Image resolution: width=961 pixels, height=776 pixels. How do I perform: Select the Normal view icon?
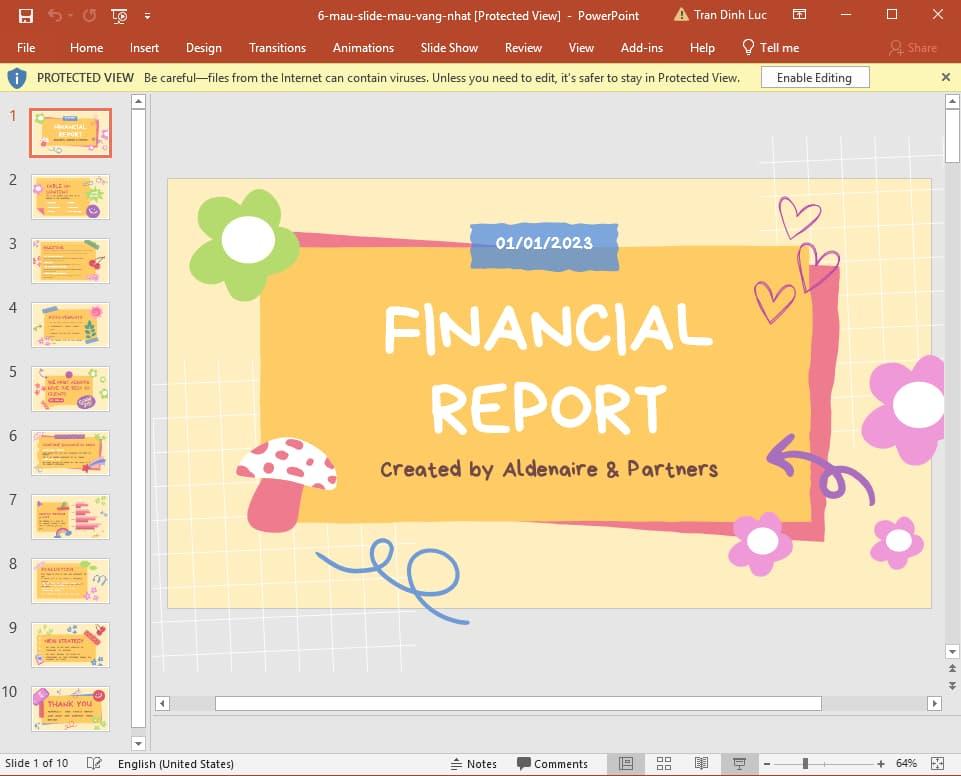(x=627, y=763)
